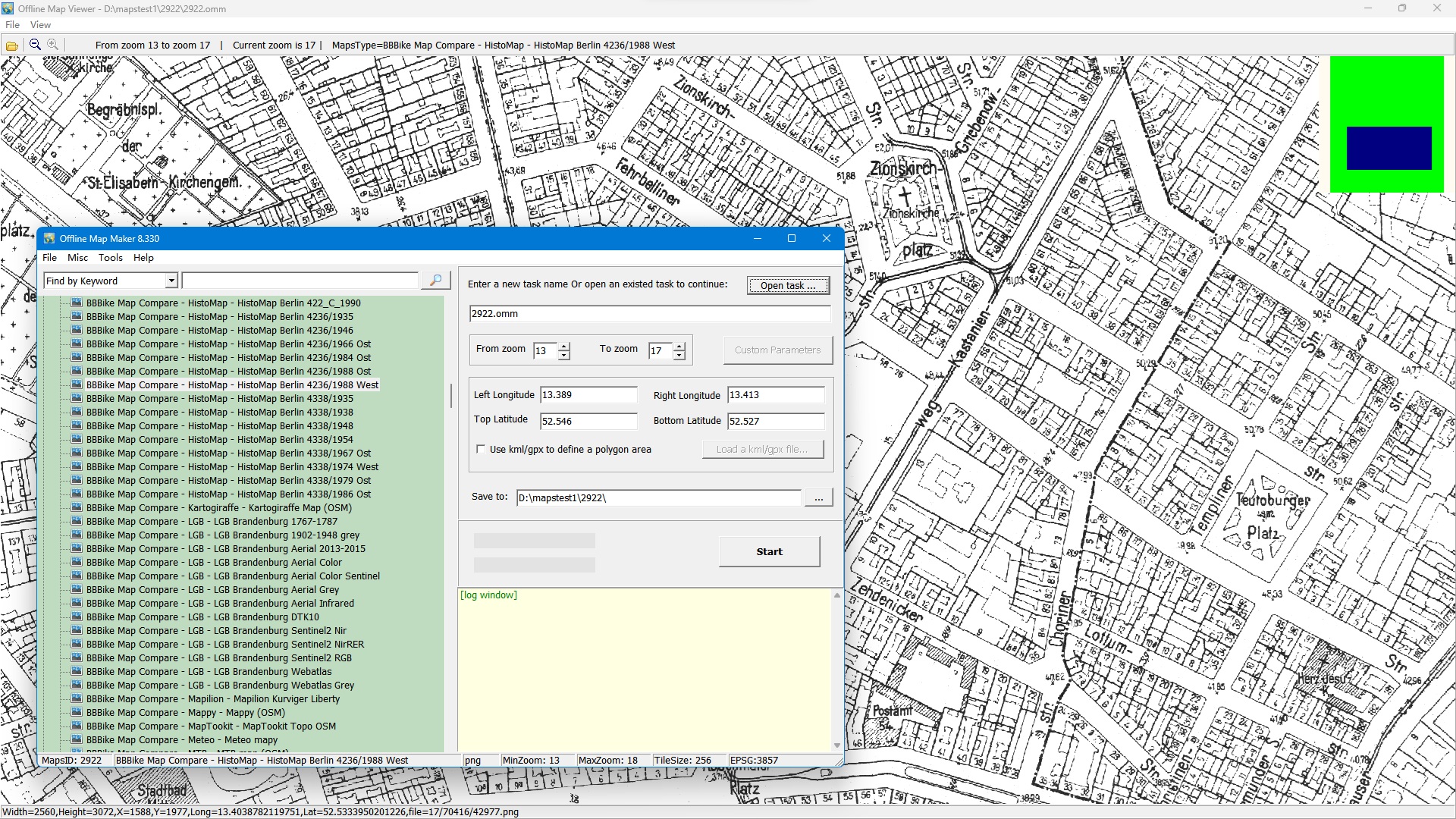Click the map icon of LGB Brandenburg 1767-1787
This screenshot has width=1456, height=819.
click(77, 521)
